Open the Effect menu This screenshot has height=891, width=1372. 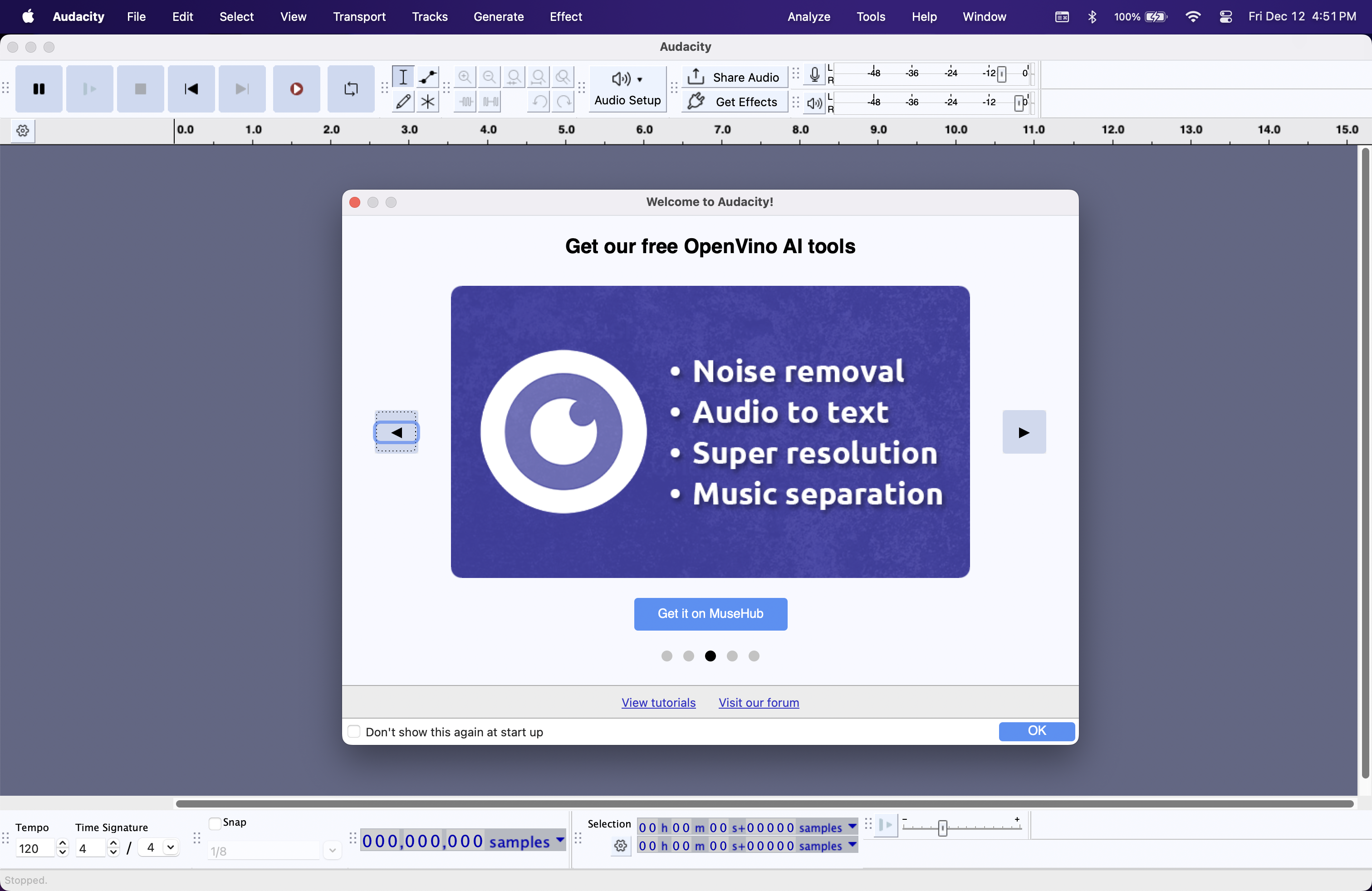[x=565, y=17]
